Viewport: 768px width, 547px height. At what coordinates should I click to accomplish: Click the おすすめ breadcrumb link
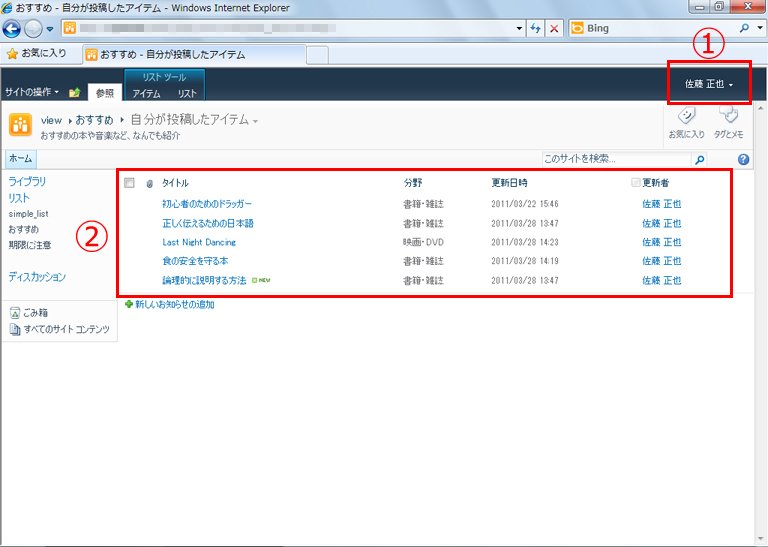click(94, 120)
